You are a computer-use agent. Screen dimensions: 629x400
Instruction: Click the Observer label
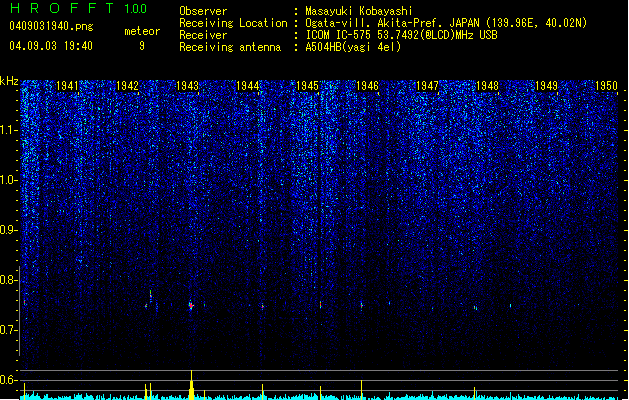203,11
